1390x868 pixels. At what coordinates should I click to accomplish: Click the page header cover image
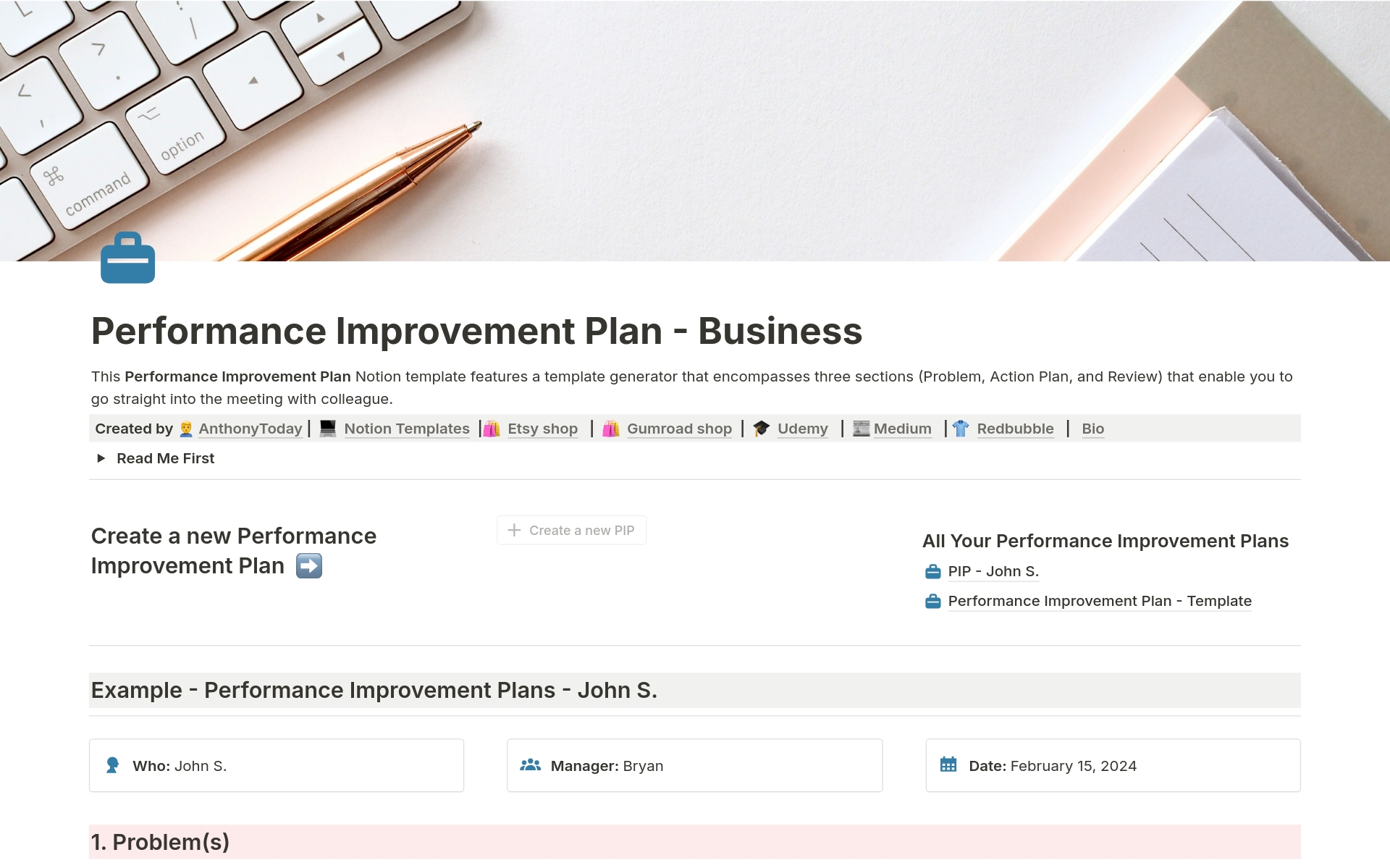(x=695, y=131)
